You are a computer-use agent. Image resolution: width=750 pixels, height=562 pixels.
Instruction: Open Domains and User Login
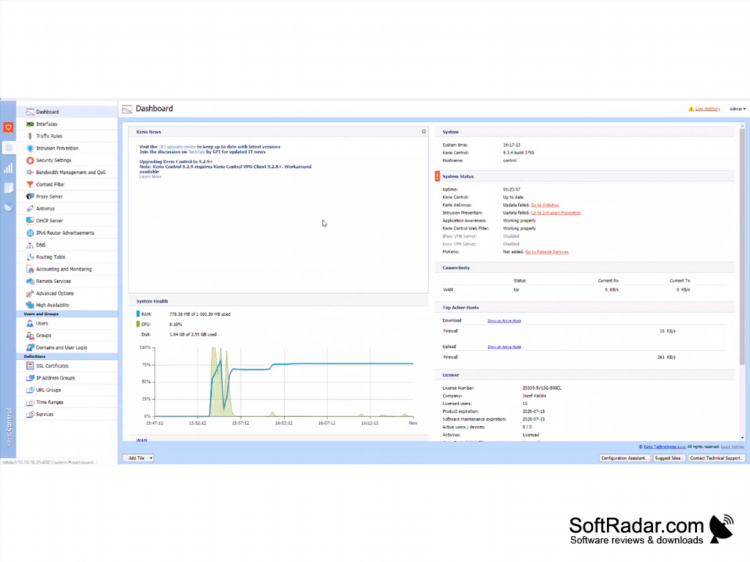click(x=61, y=348)
